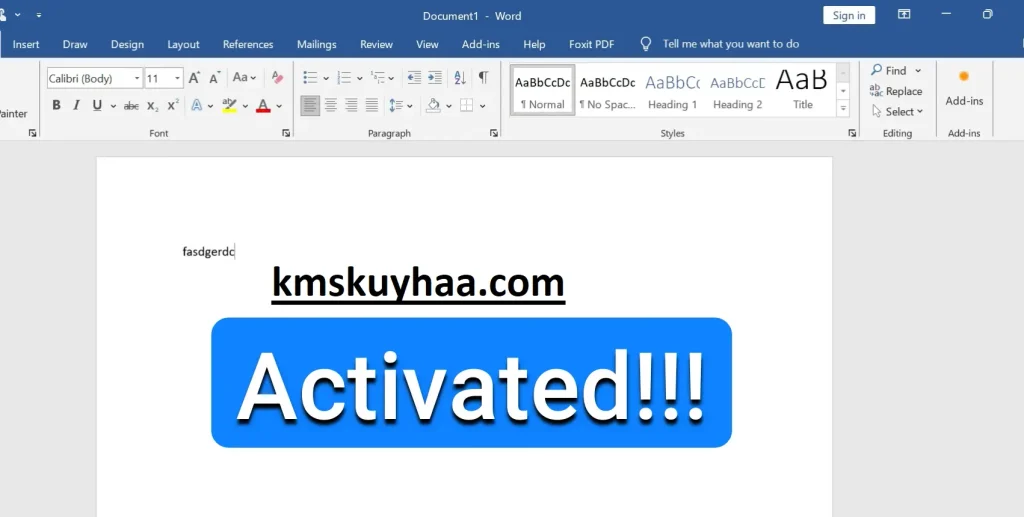
Task: Click the Tell me lightbulb icon
Action: (645, 44)
